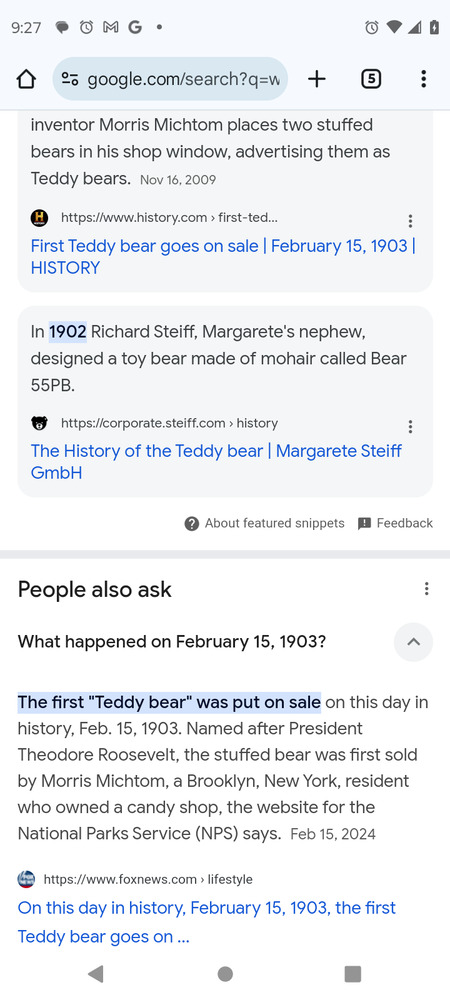Open First Teddy bear goes on sale link
450x1000 pixels.
(223, 256)
